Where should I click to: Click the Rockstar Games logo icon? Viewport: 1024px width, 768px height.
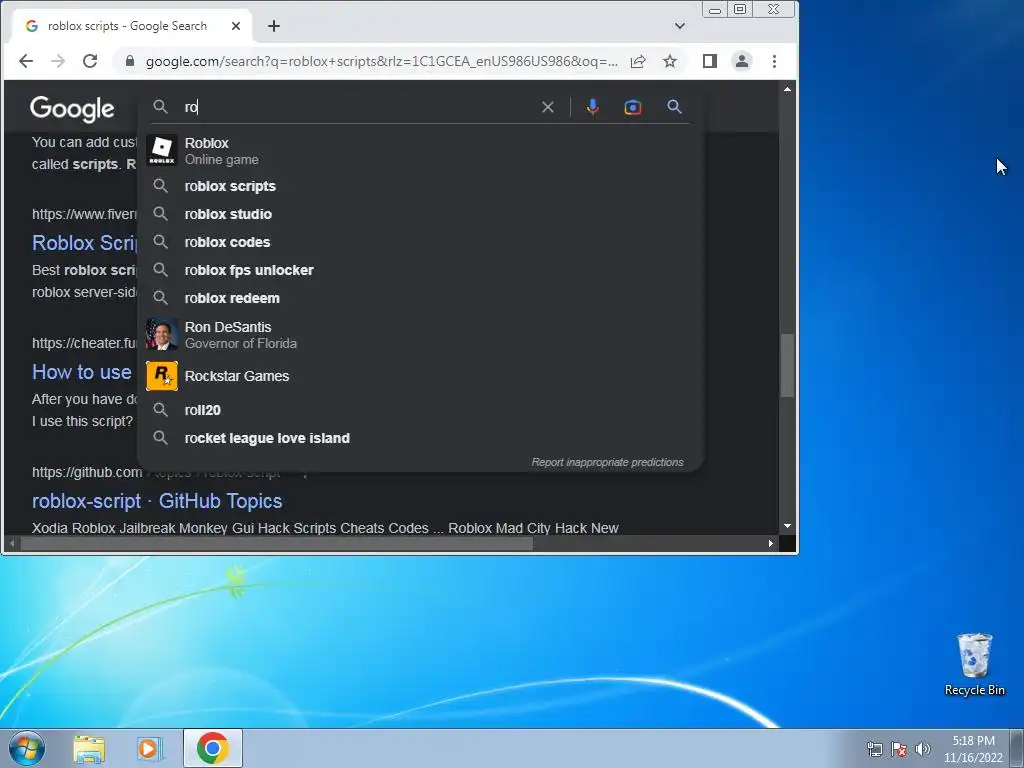coord(161,376)
